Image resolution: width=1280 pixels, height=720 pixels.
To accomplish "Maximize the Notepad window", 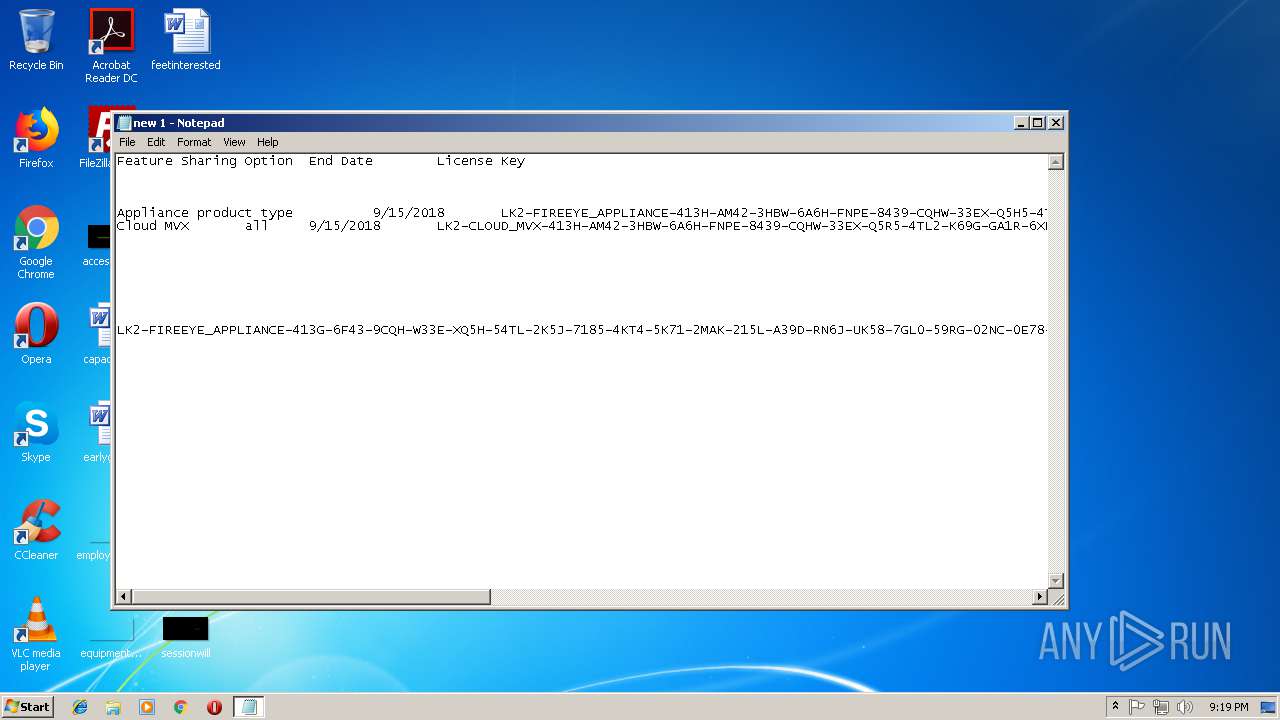I will point(1038,123).
